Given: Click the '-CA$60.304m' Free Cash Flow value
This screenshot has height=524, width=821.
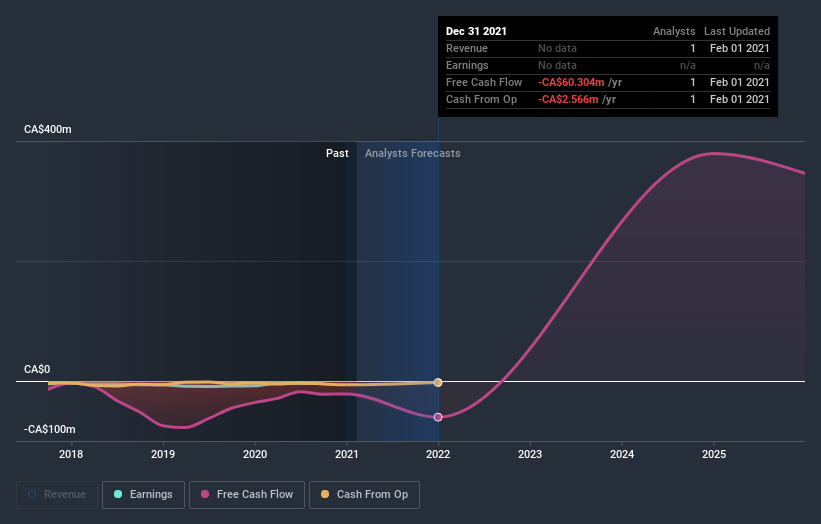Looking at the screenshot, I should tap(571, 82).
